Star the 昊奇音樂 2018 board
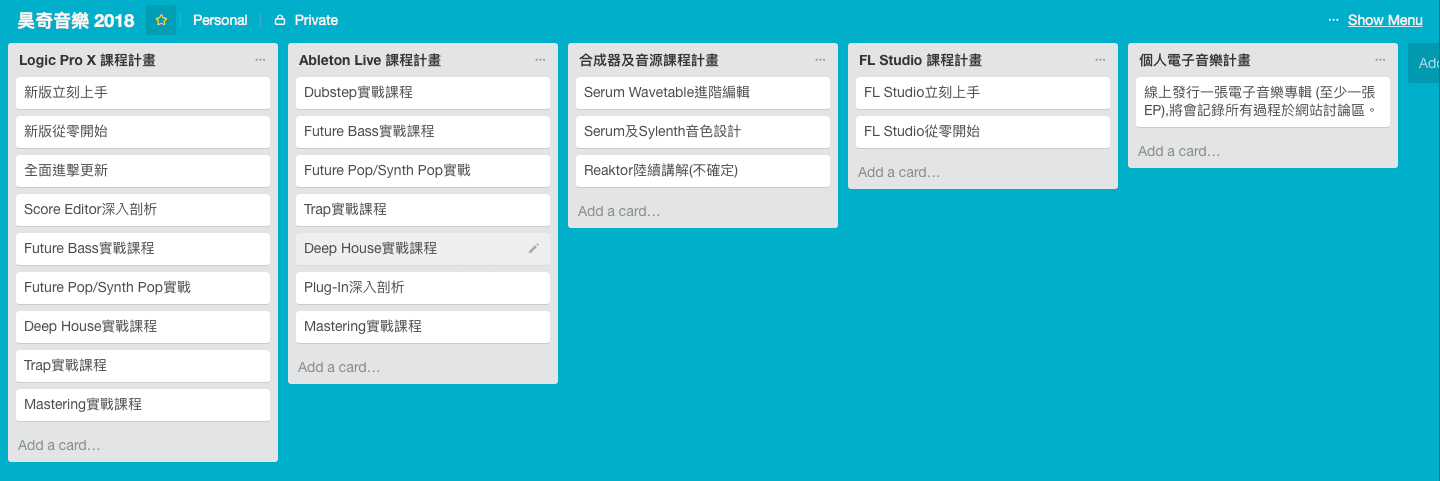The image size is (1440, 481). (x=161, y=20)
